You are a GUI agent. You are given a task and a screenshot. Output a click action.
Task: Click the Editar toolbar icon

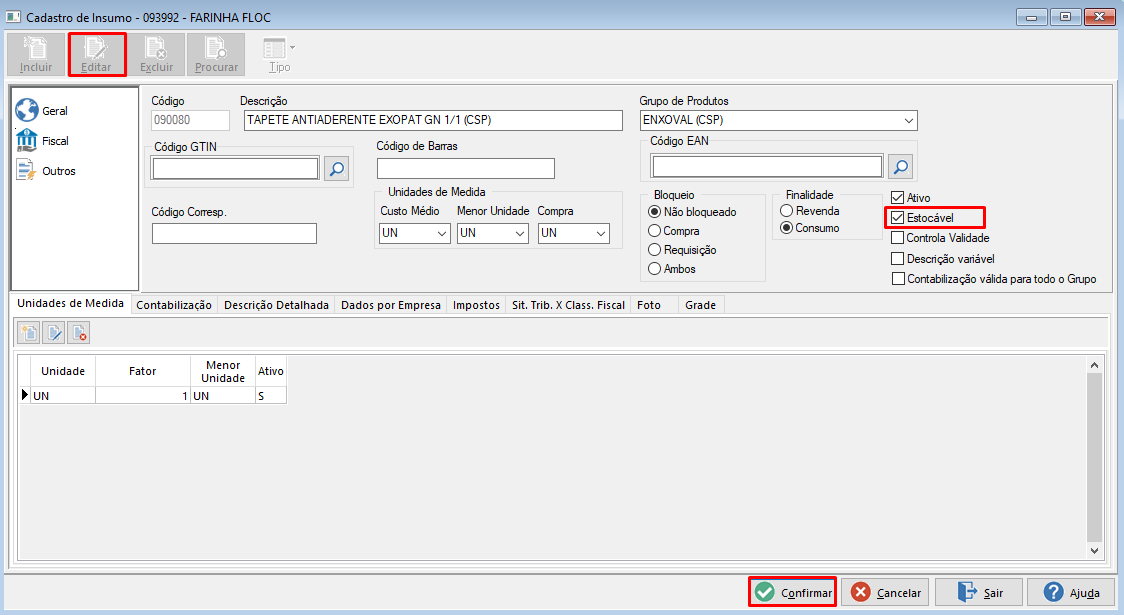pos(96,54)
